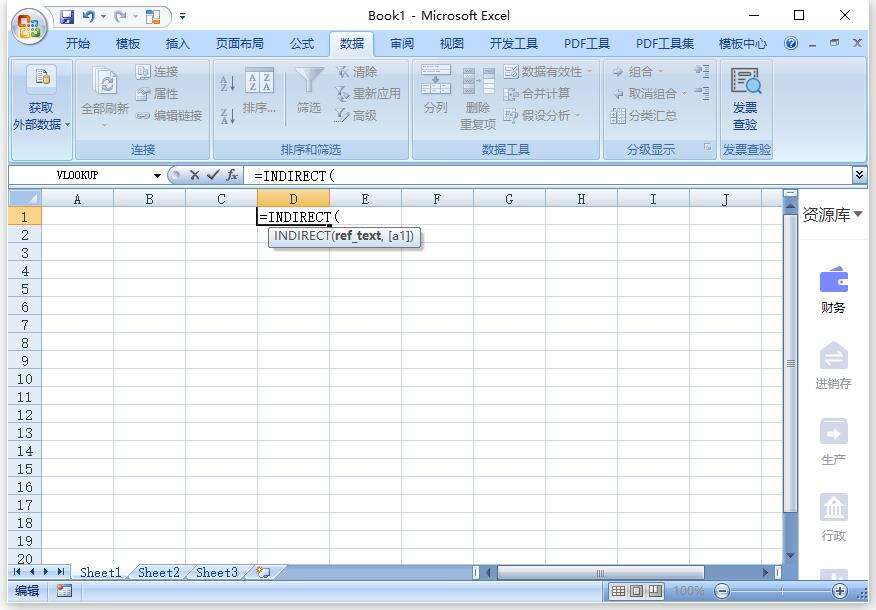Open Excel help question mark
The height and width of the screenshot is (610, 876).
click(x=791, y=43)
